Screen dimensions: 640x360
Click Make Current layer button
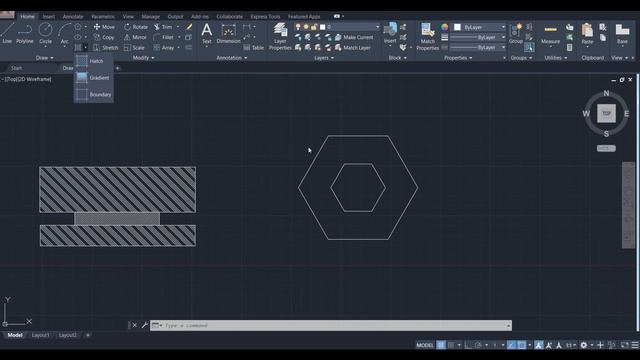tap(354, 37)
